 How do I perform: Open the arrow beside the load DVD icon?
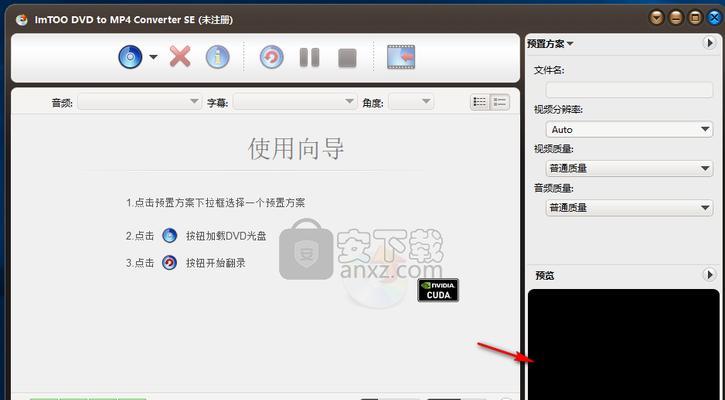point(153,57)
